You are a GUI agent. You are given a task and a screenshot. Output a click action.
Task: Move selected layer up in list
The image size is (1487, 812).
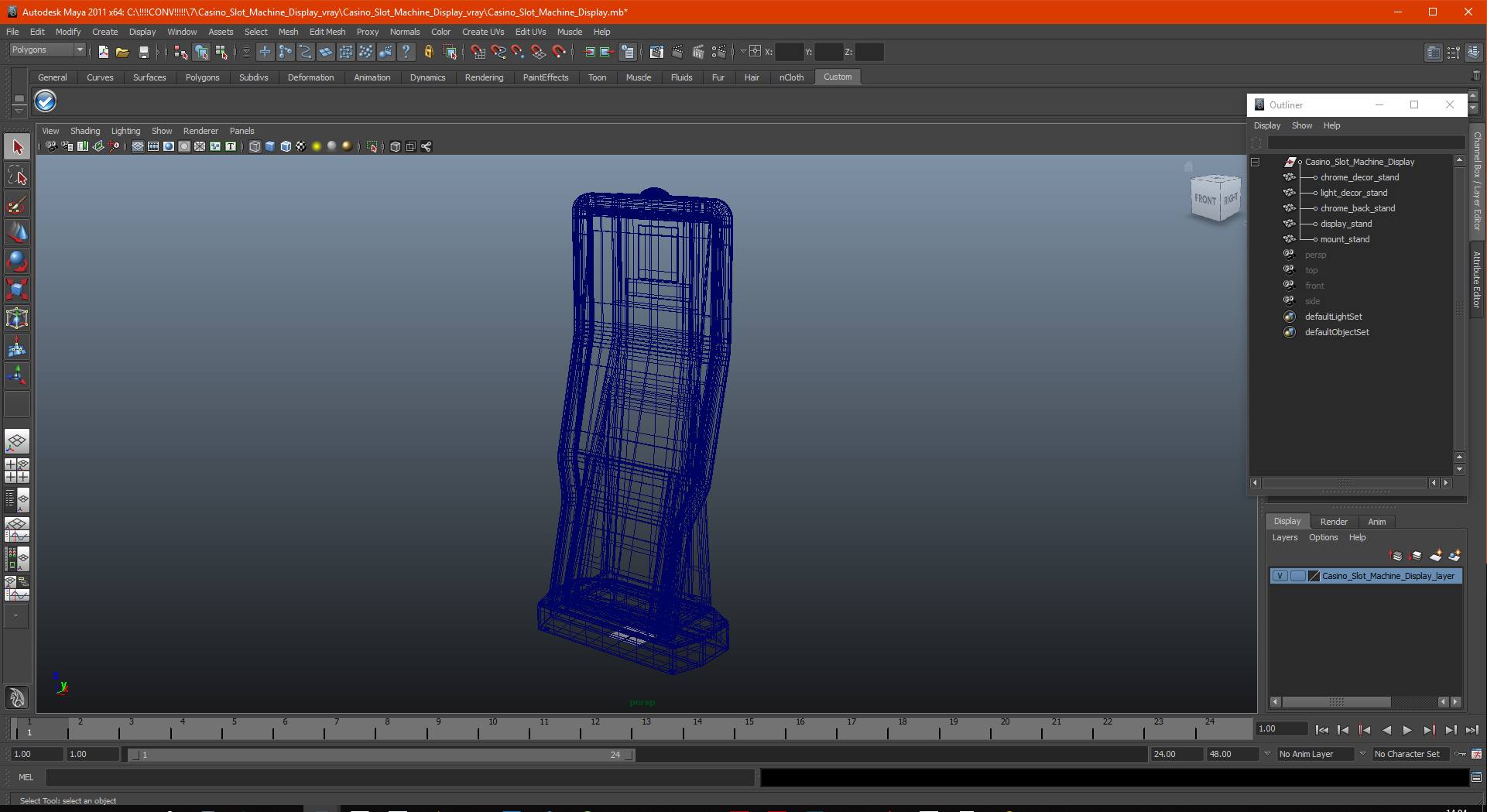click(x=1397, y=556)
